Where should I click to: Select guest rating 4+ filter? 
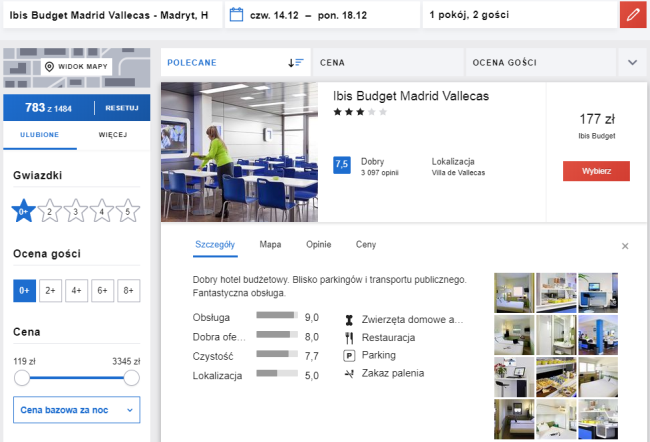click(77, 291)
